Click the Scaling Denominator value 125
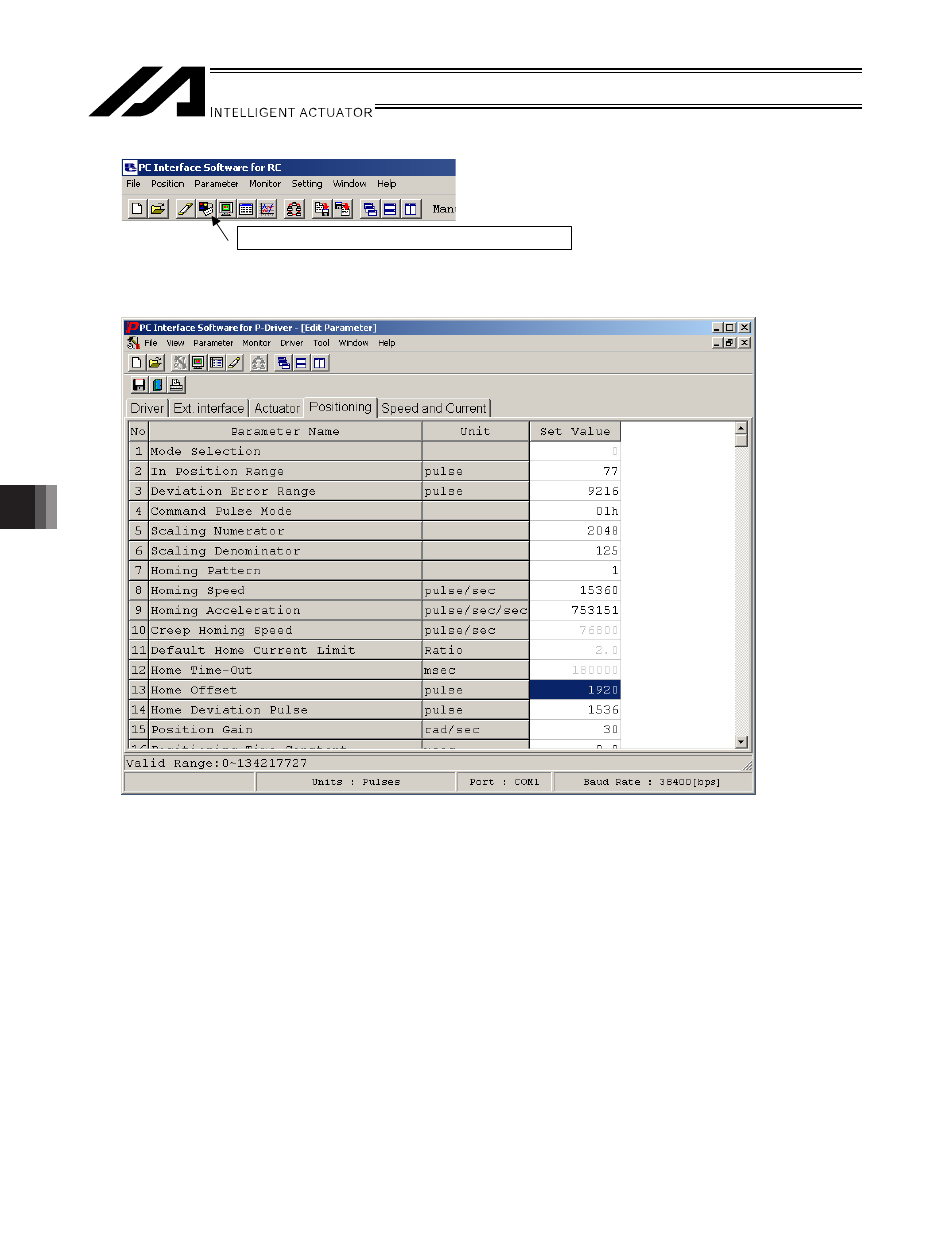 (575, 551)
